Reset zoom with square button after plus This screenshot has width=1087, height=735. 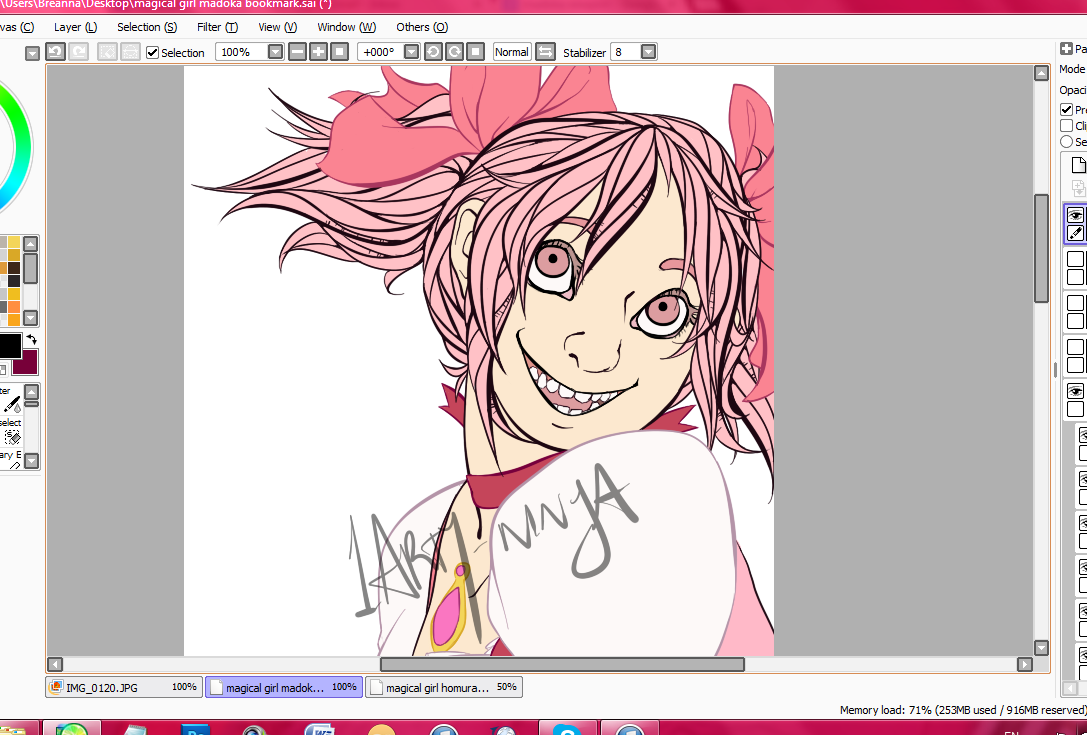coord(339,52)
